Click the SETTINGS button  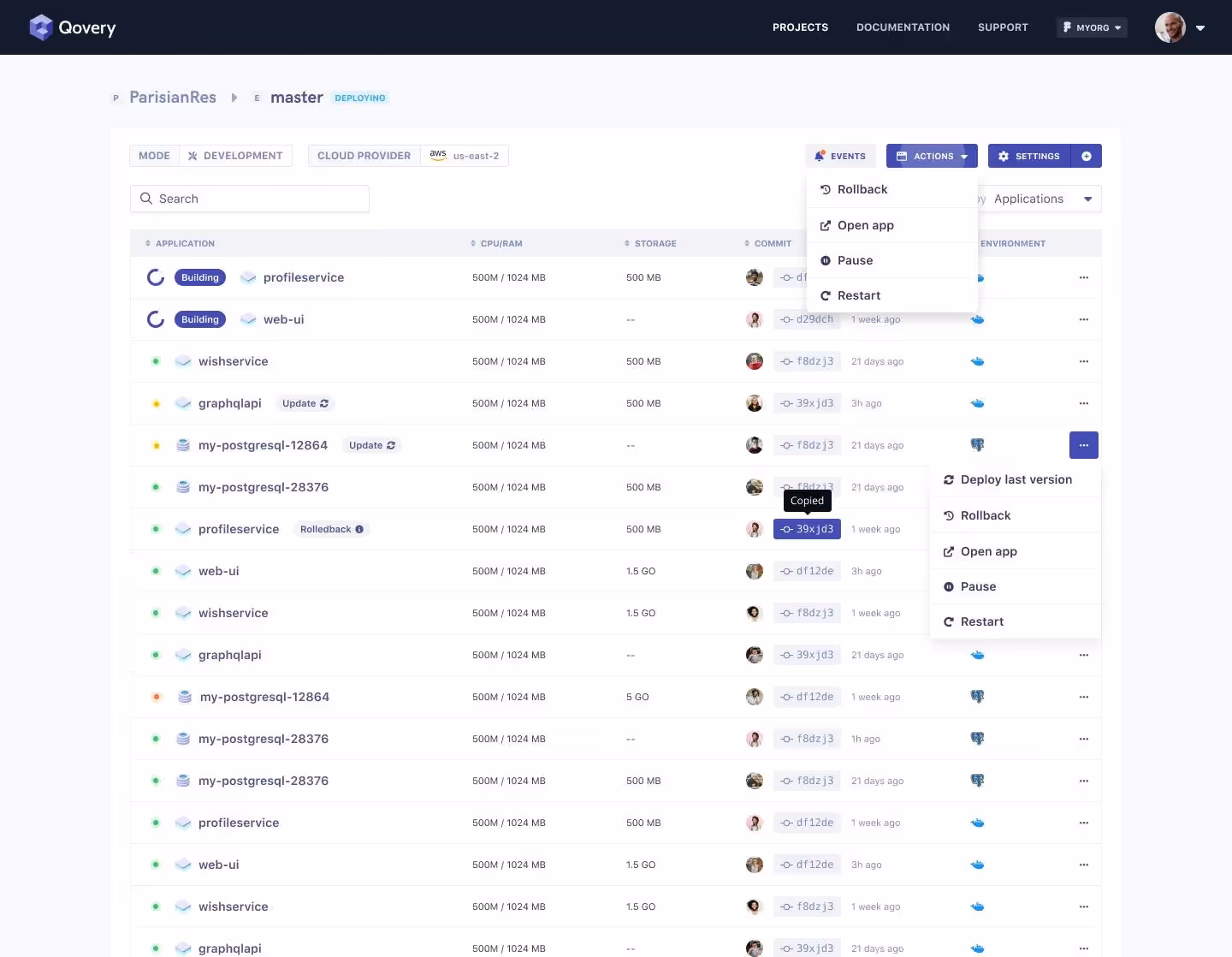[1029, 156]
